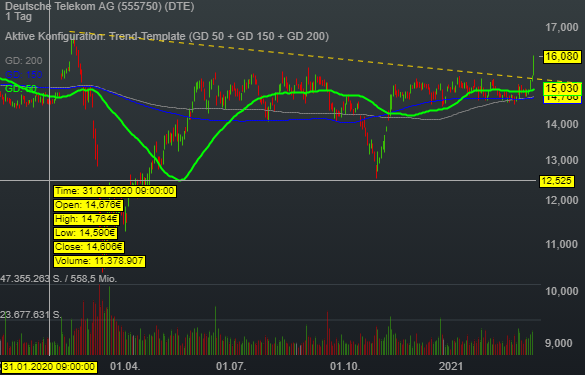Click the 'Close: 14,606€' tooltip row
Screen dimensions: 585x375
point(89,247)
